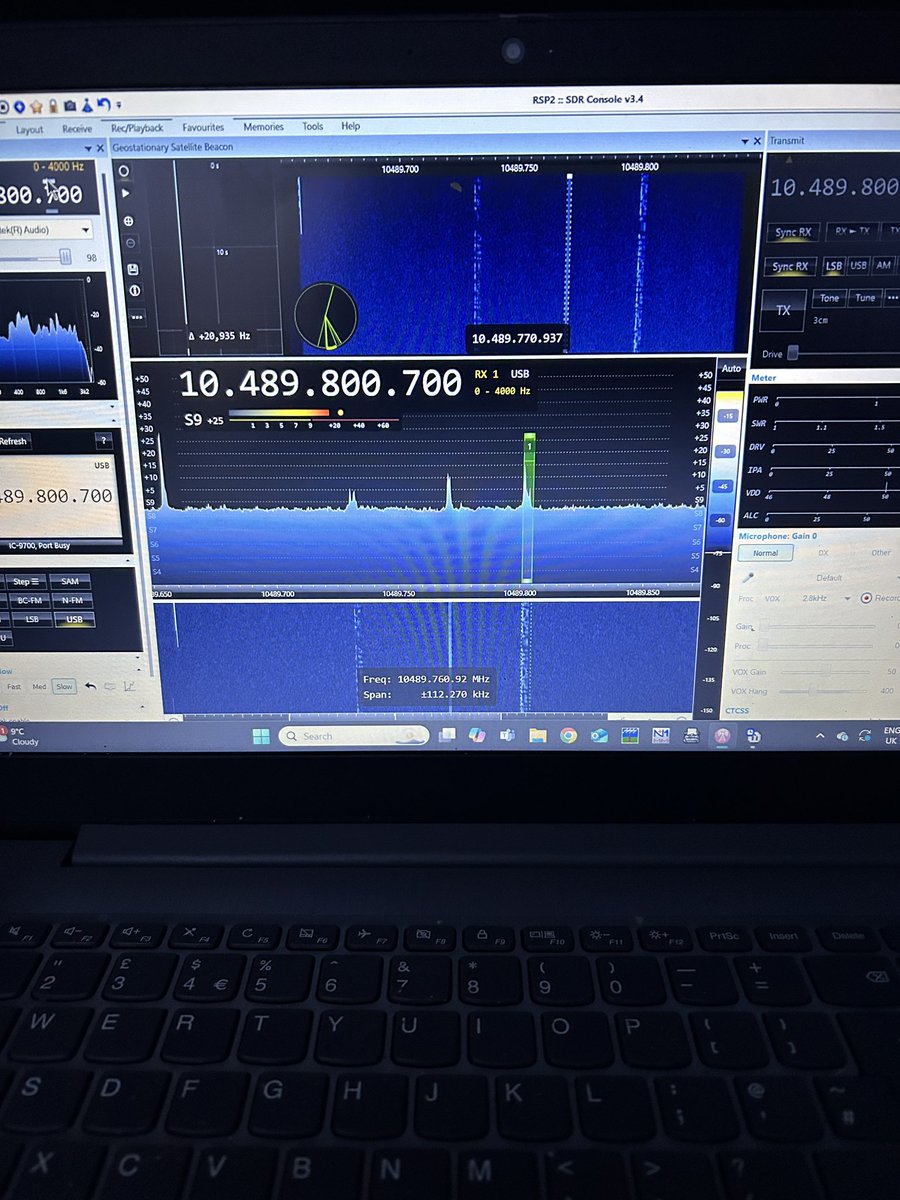The image size is (900, 1200).
Task: Click the chart icon beside AGC speeds
Action: [x=130, y=686]
